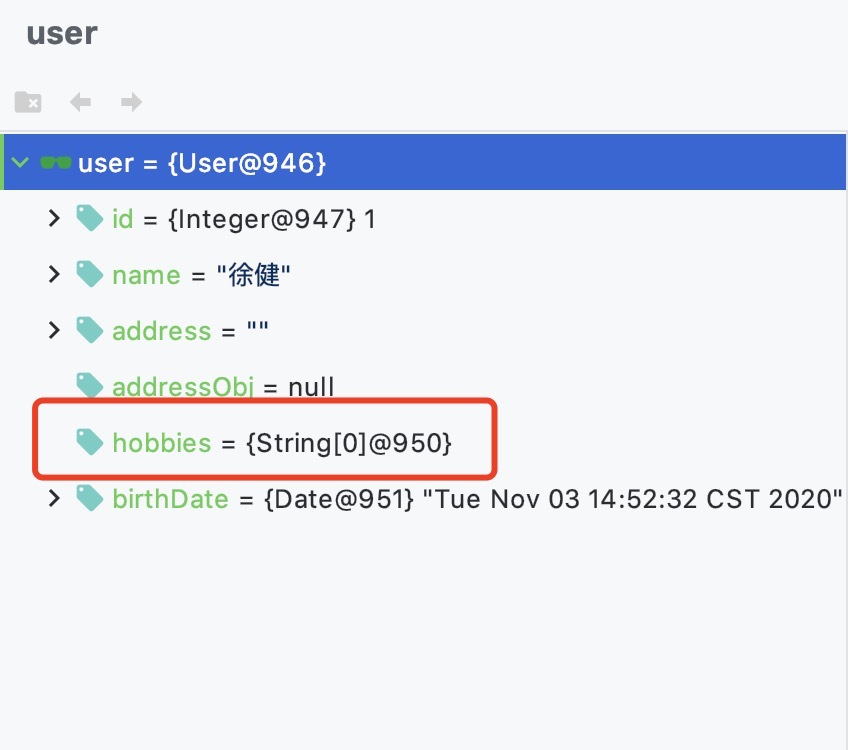Expand the address variable node

(54, 331)
